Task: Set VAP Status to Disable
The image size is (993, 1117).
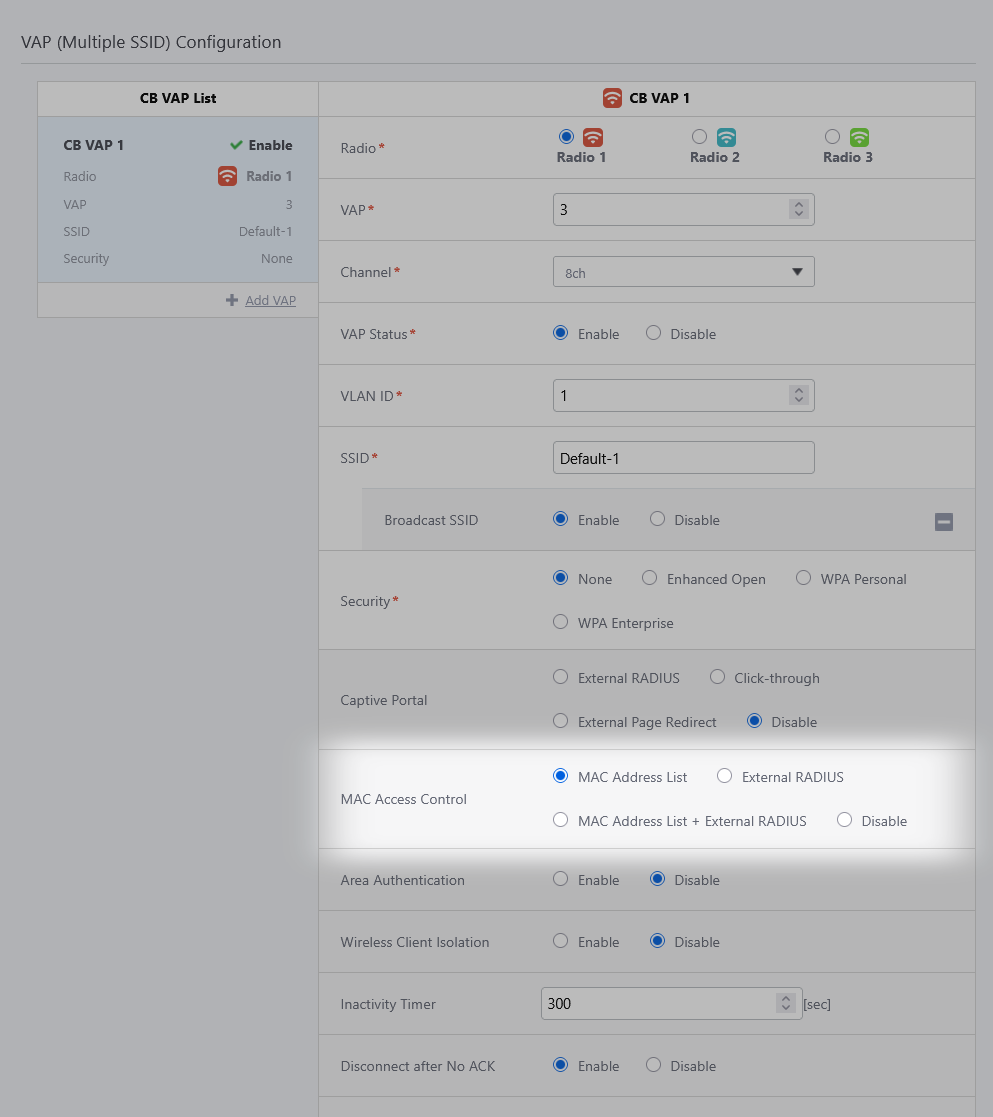Action: (653, 333)
